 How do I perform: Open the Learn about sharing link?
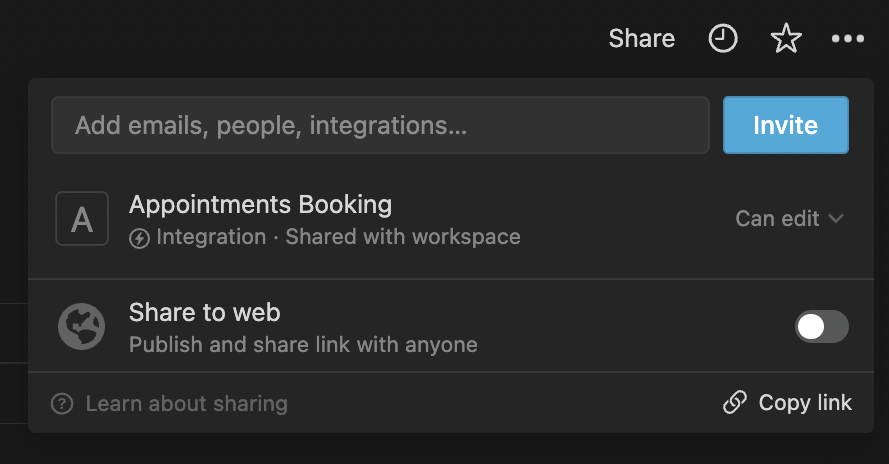[x=187, y=404]
